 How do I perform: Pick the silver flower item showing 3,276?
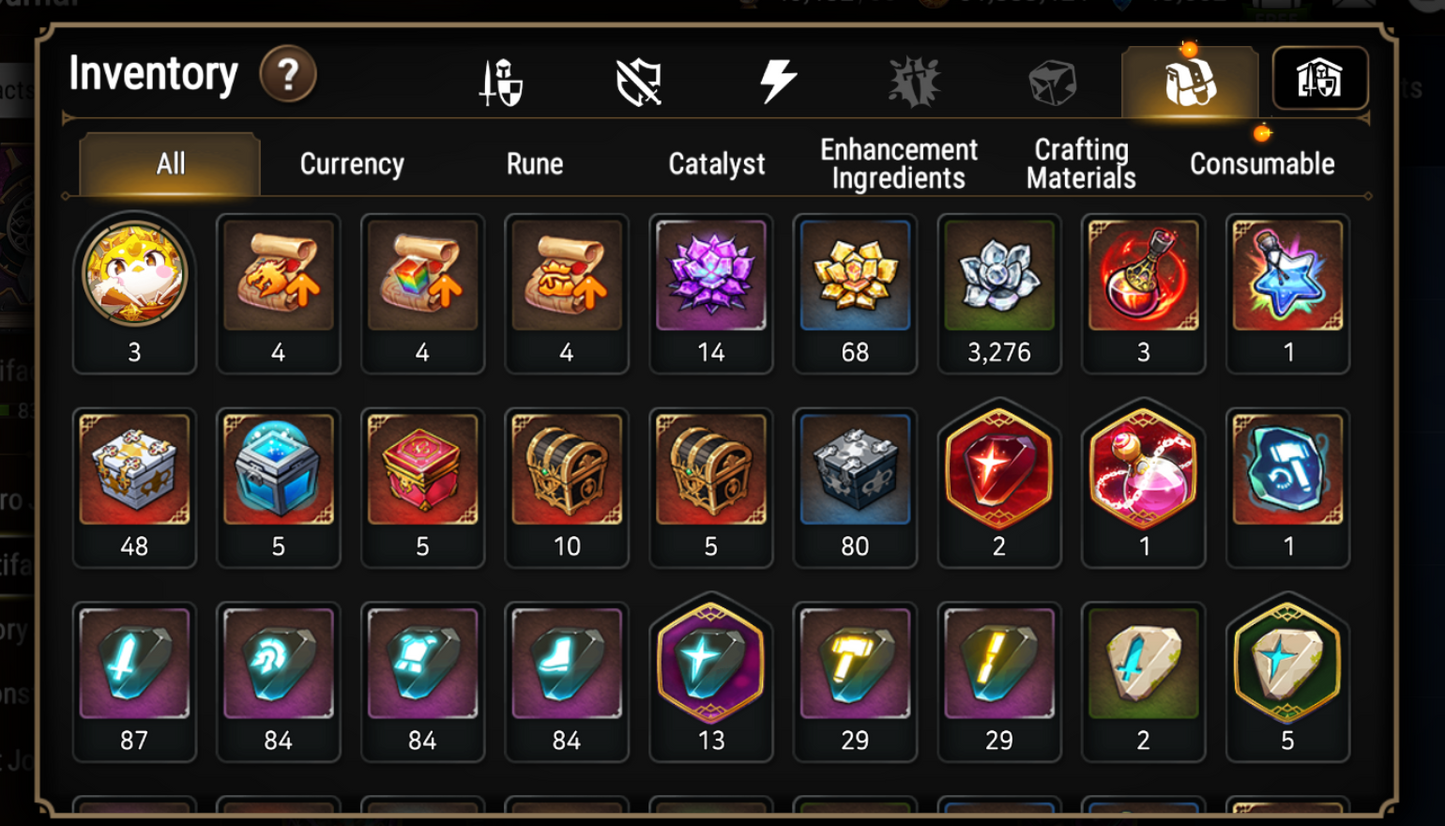[999, 292]
